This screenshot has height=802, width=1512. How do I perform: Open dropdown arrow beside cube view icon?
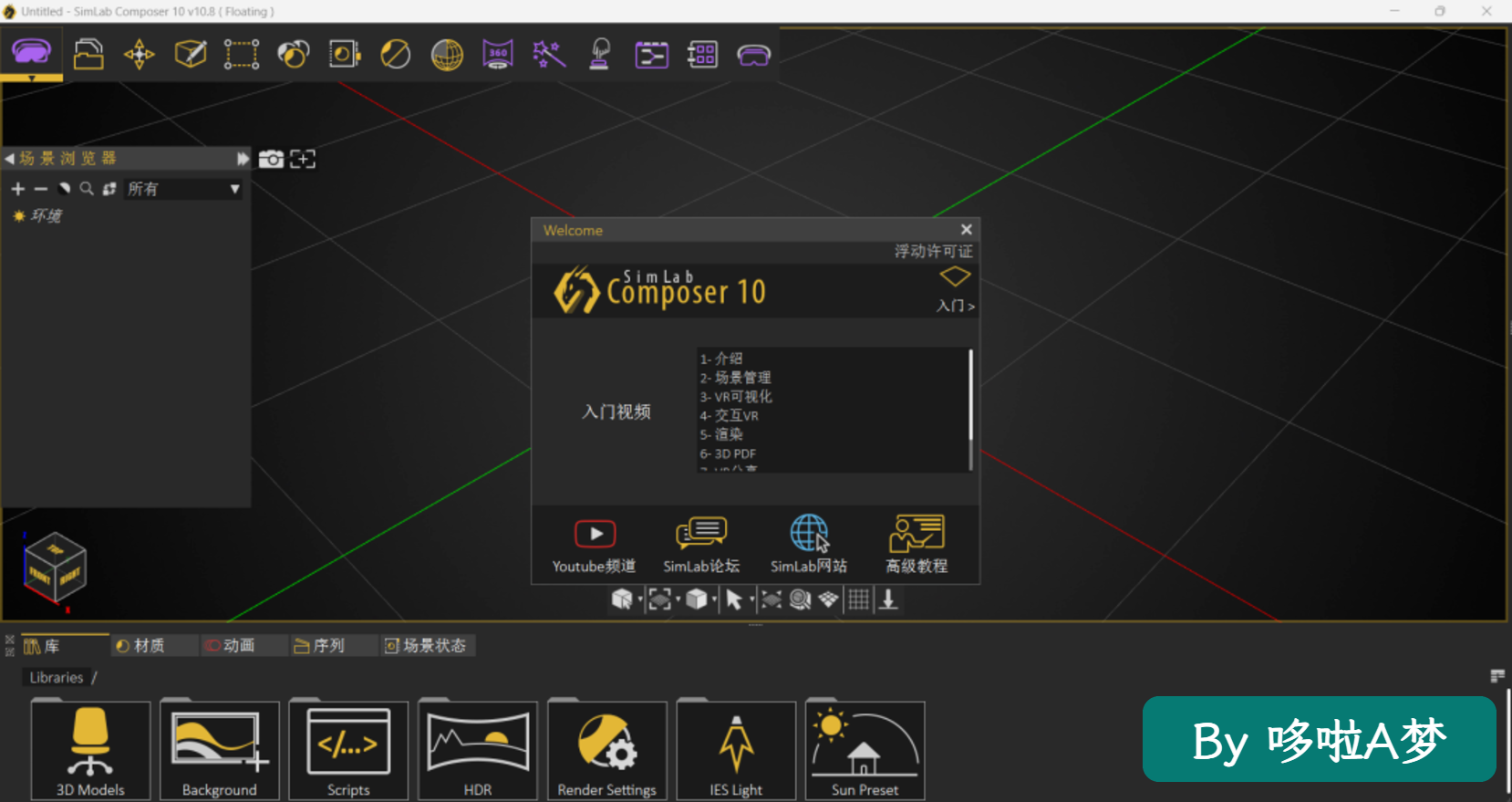click(640, 599)
